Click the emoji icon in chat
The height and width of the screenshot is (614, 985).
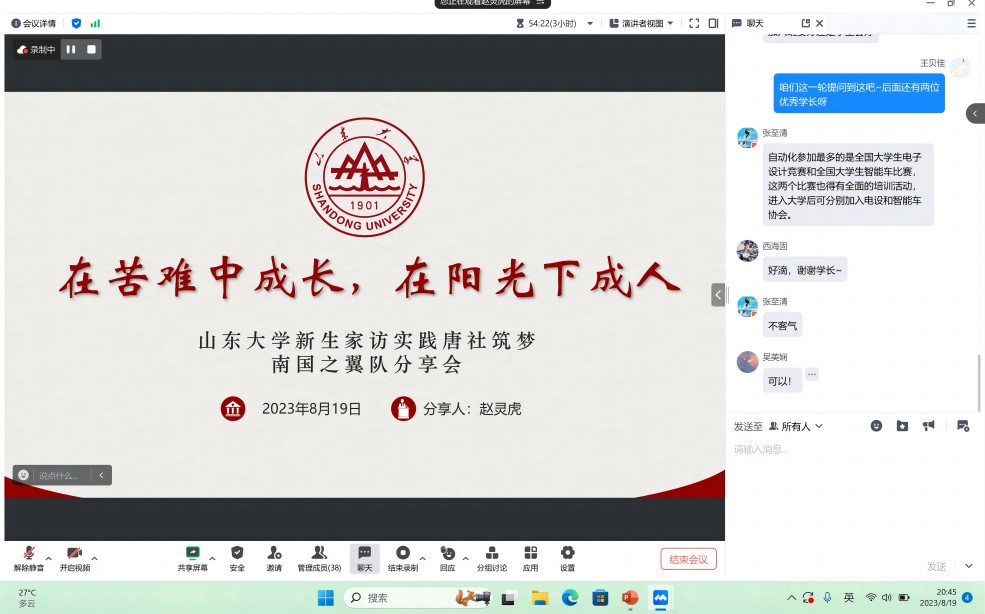click(876, 426)
